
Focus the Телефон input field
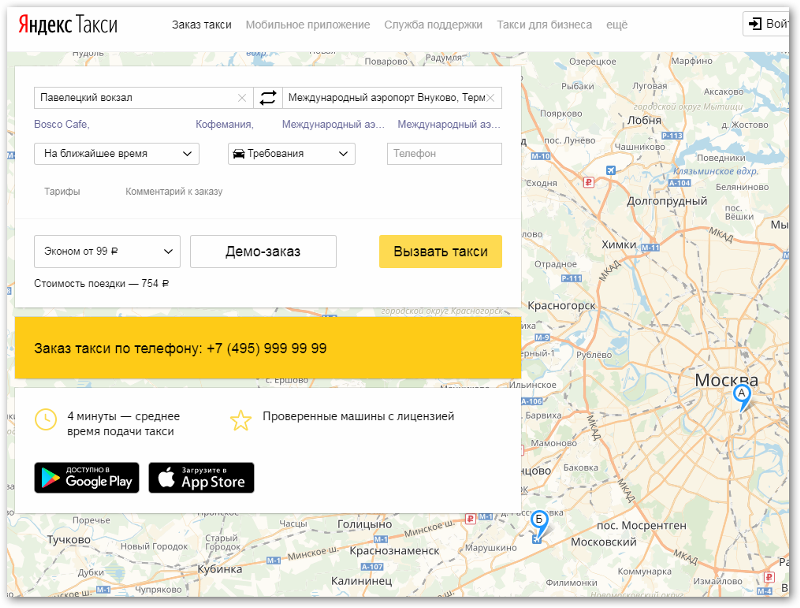[x=444, y=154]
